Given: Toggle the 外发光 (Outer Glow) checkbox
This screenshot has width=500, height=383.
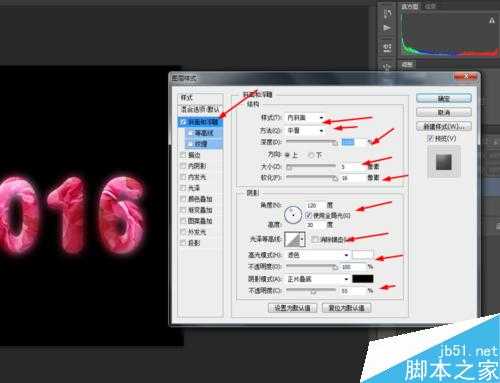Looking at the screenshot, I should click(183, 232).
